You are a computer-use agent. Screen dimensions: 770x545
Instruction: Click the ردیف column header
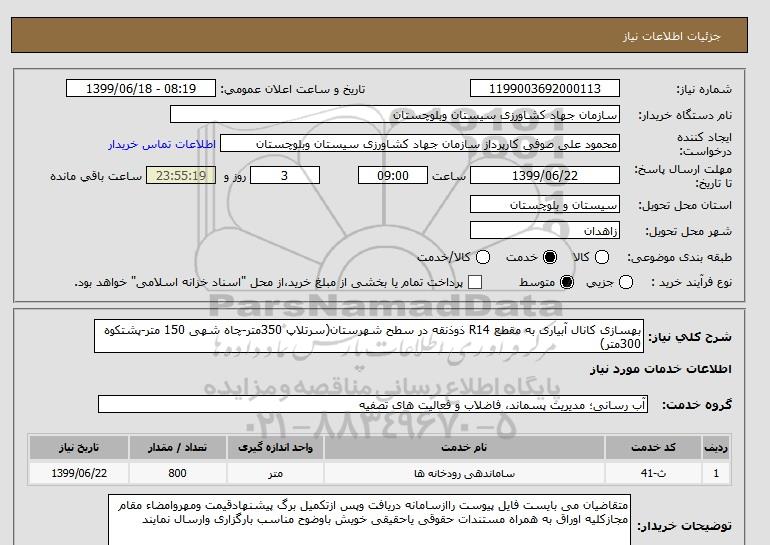point(716,447)
